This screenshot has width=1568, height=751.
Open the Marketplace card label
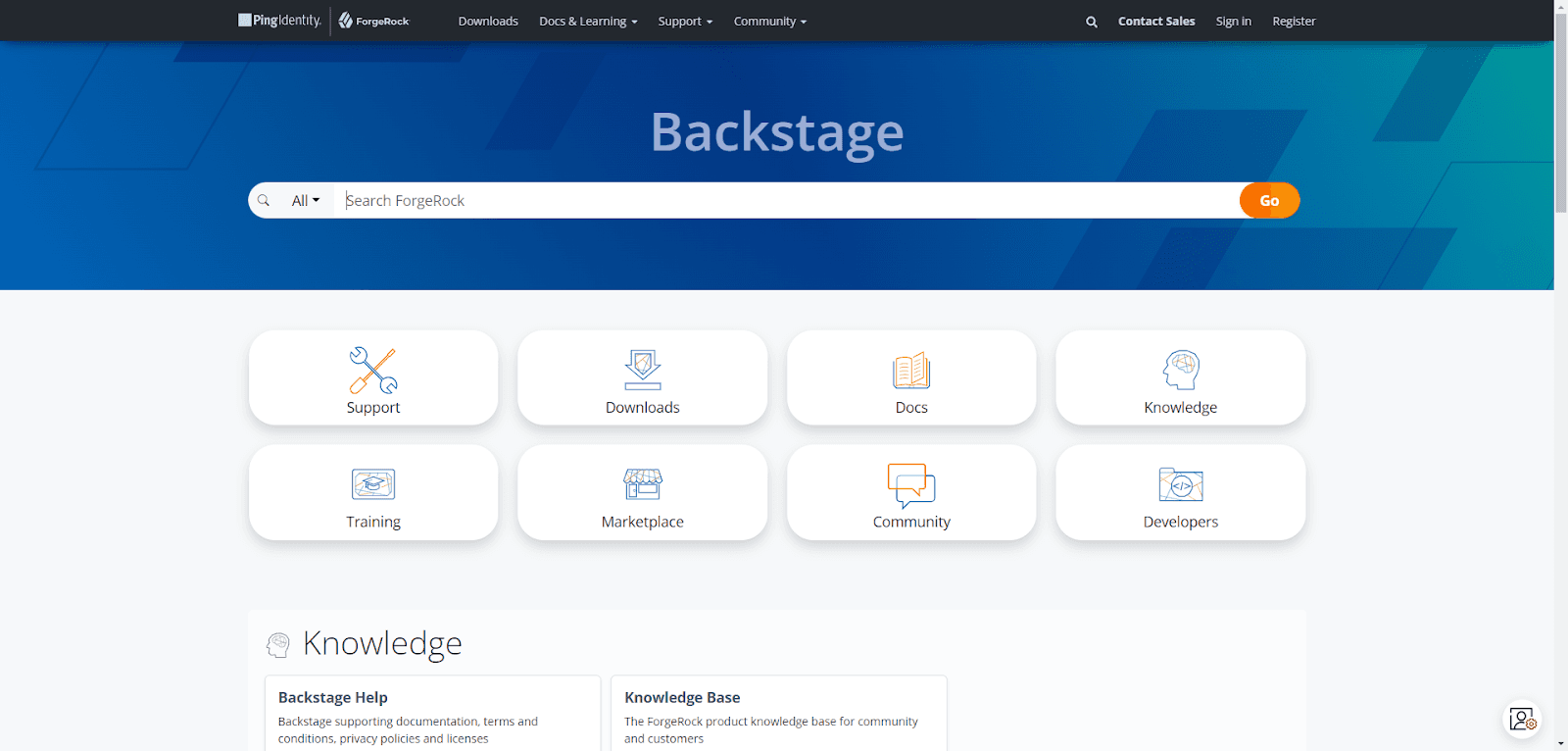point(643,523)
